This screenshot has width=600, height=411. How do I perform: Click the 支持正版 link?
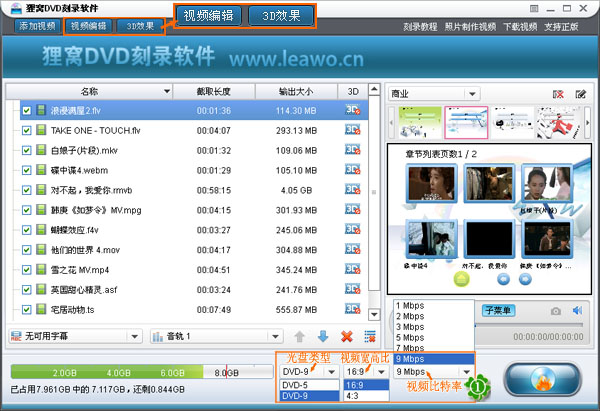(x=561, y=27)
